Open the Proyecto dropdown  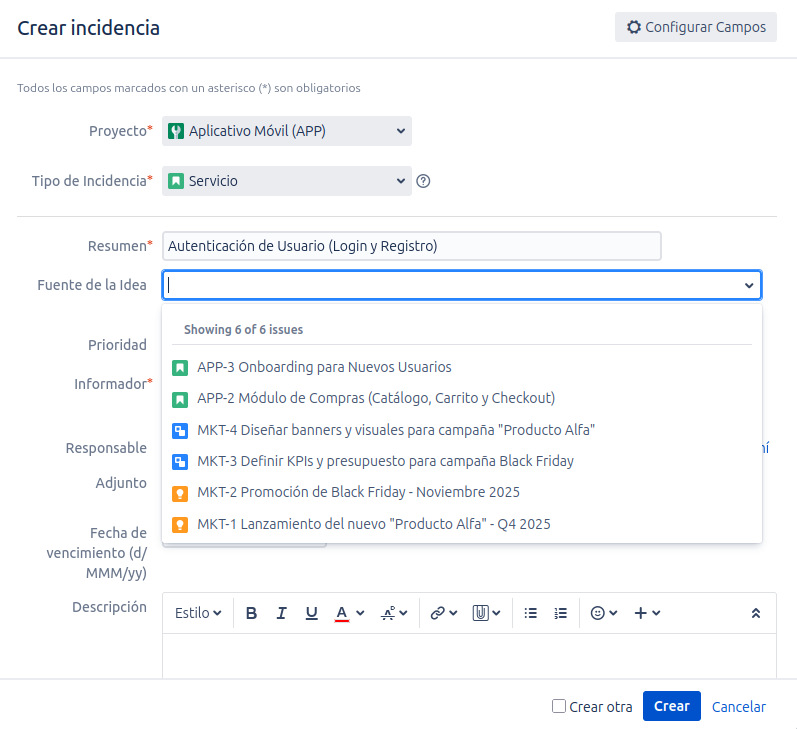pos(287,131)
